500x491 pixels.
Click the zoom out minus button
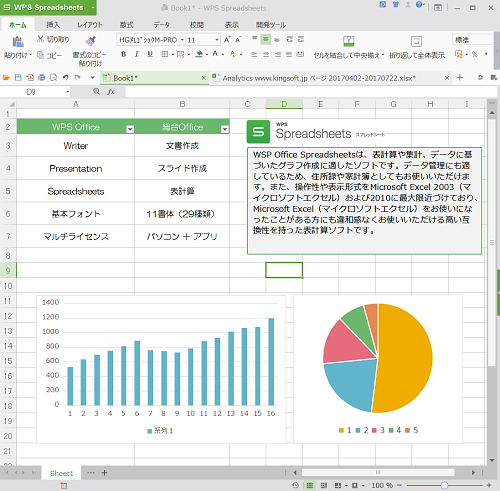pyautogui.click(x=399, y=485)
